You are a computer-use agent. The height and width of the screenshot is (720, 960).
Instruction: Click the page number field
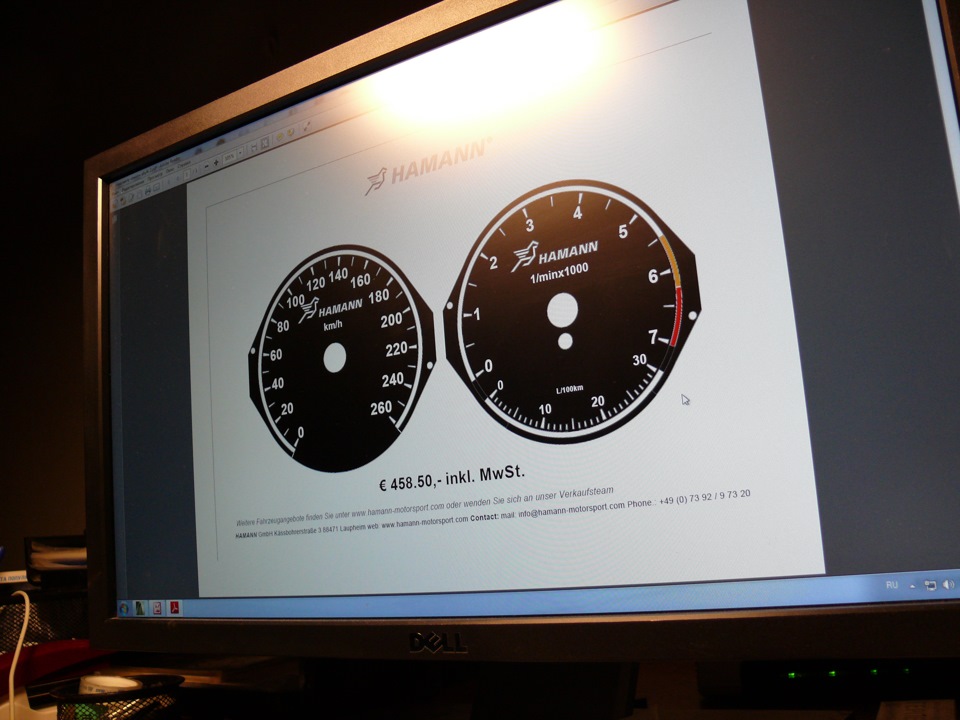point(189,174)
